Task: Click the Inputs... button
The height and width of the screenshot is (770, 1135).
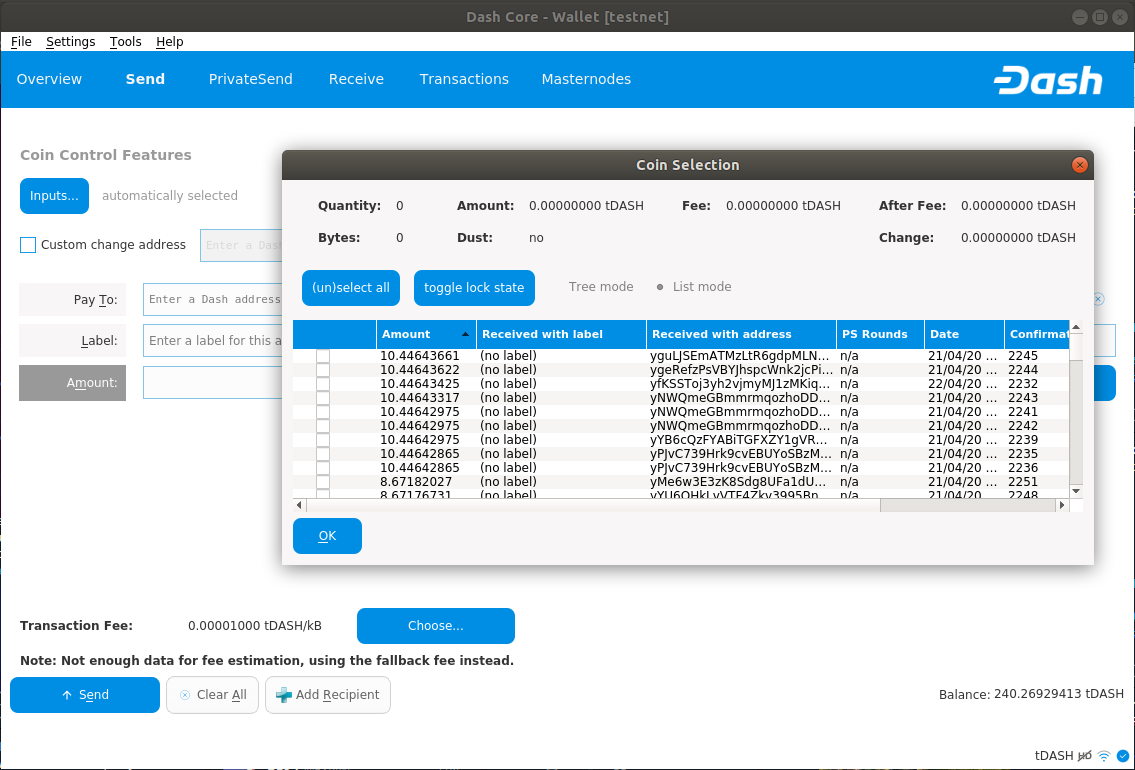Action: (54, 196)
